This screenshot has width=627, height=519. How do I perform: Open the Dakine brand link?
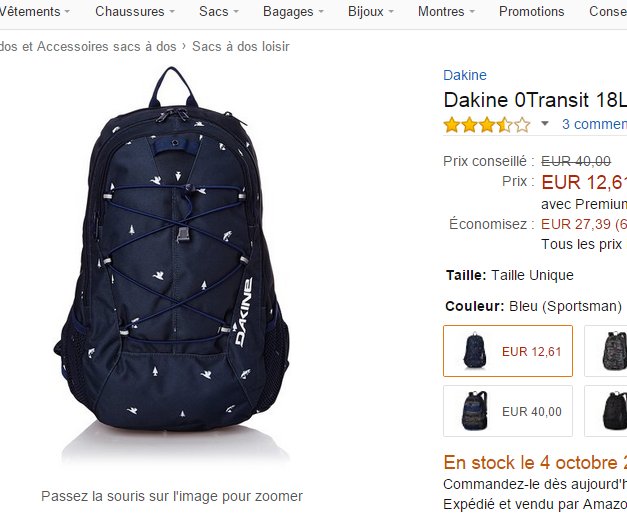coord(465,75)
